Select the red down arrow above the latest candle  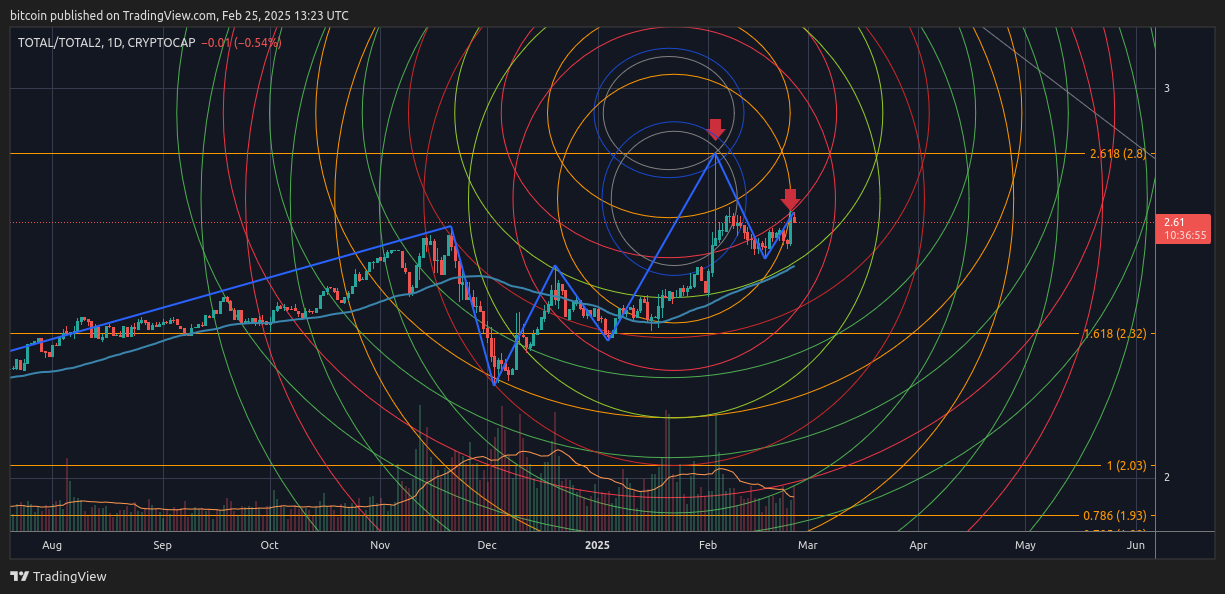tap(790, 199)
